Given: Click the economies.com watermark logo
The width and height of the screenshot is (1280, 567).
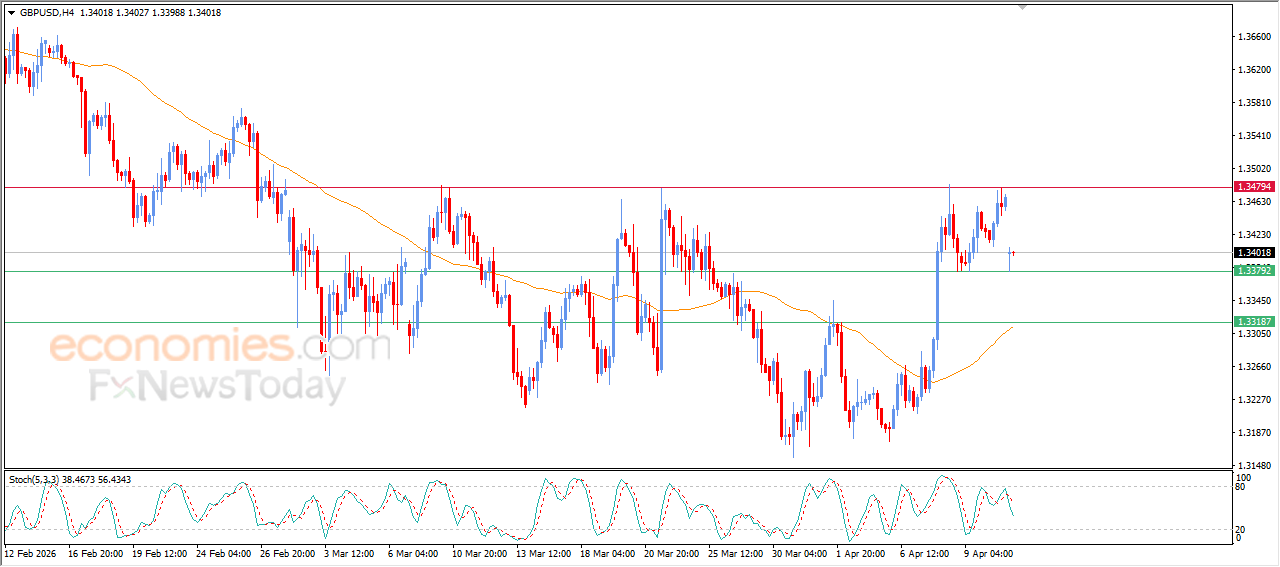Looking at the screenshot, I should pos(219,347).
